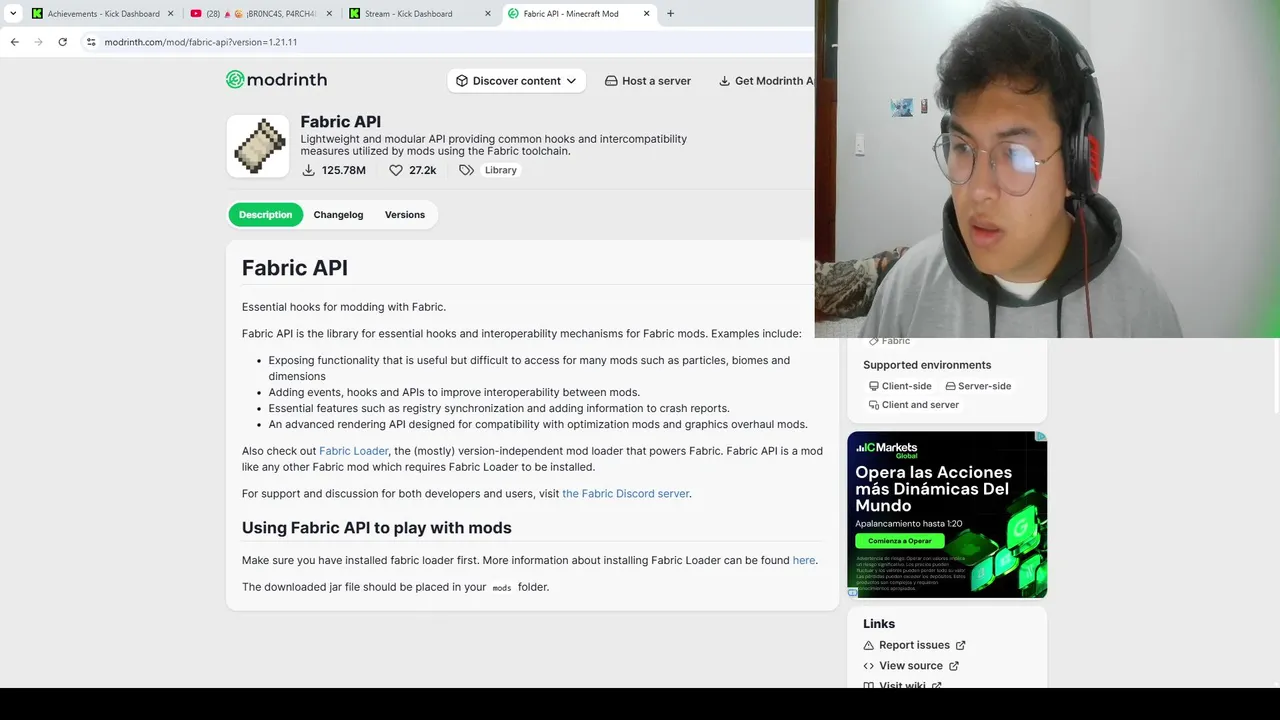Close the Achievements - Kick Dashboard tab

pyautogui.click(x=170, y=14)
